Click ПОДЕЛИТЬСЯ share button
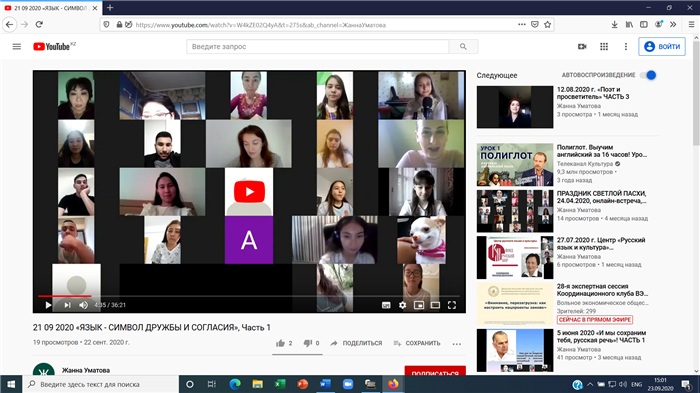The image size is (700, 393). tap(356, 343)
